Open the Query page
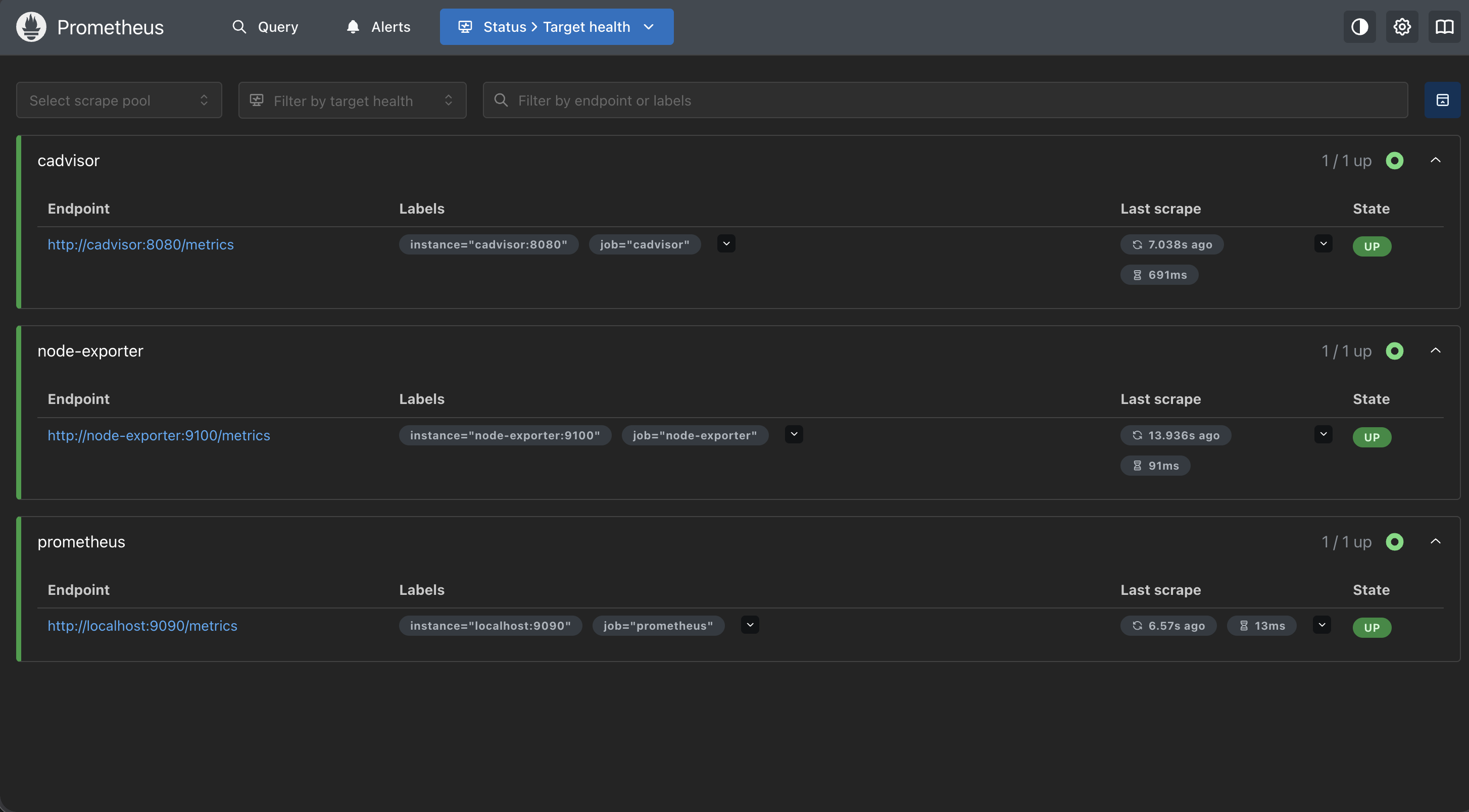The height and width of the screenshot is (812, 1469). click(x=265, y=27)
